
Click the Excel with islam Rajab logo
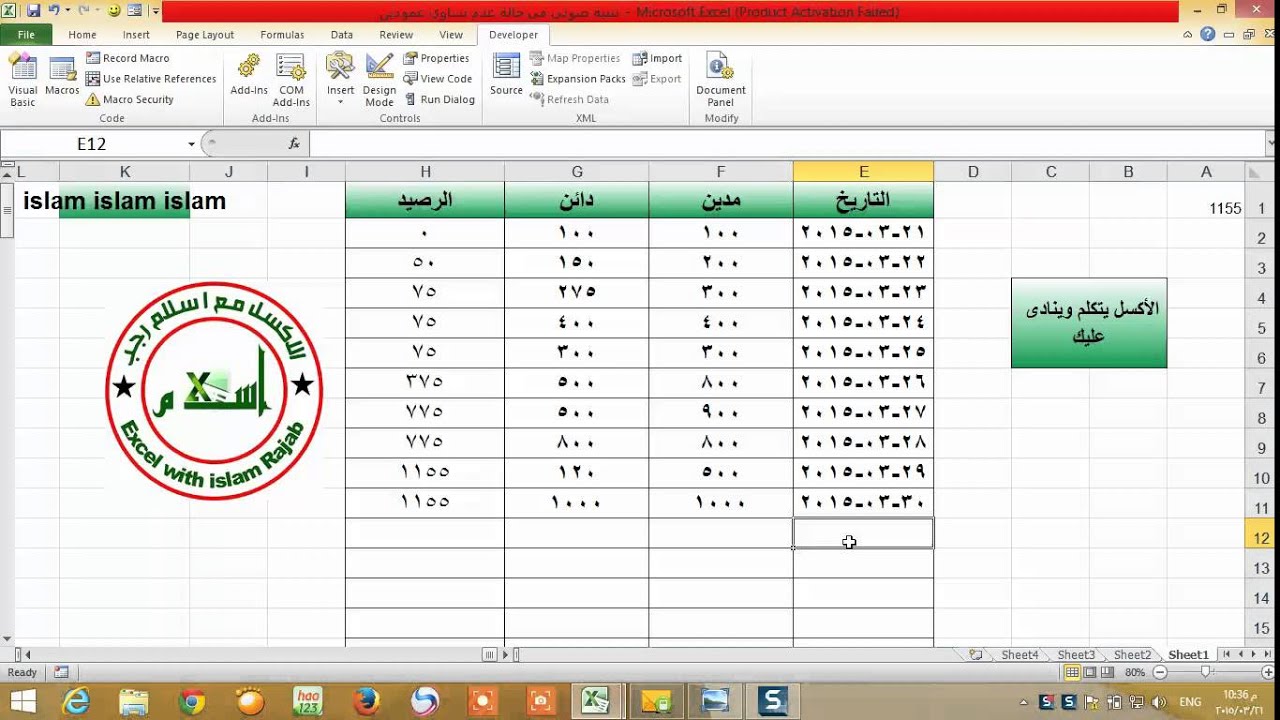coord(214,390)
